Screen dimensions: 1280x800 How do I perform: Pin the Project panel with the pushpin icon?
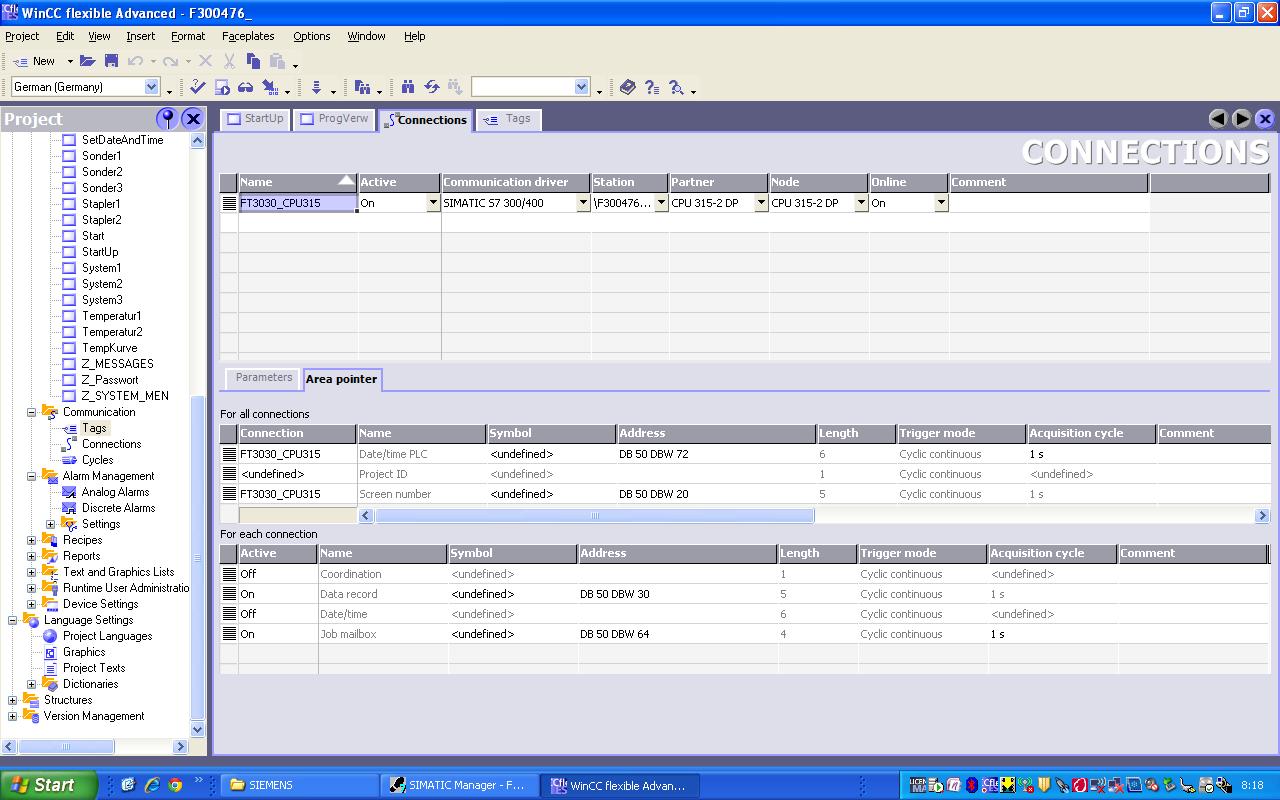168,119
